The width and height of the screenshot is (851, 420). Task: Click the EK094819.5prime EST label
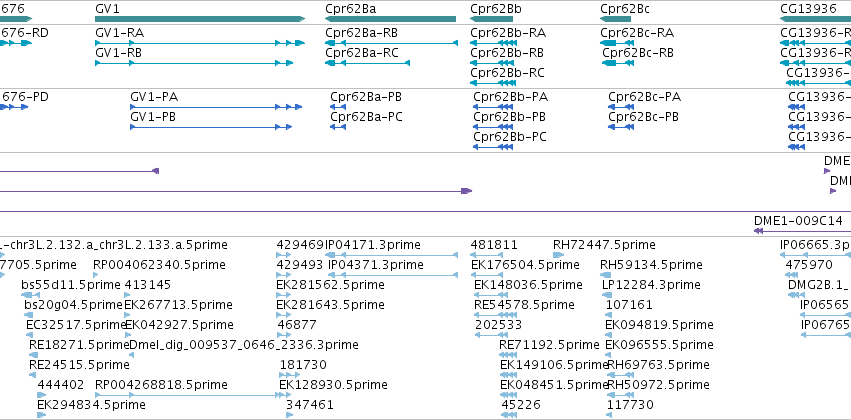tap(659, 326)
